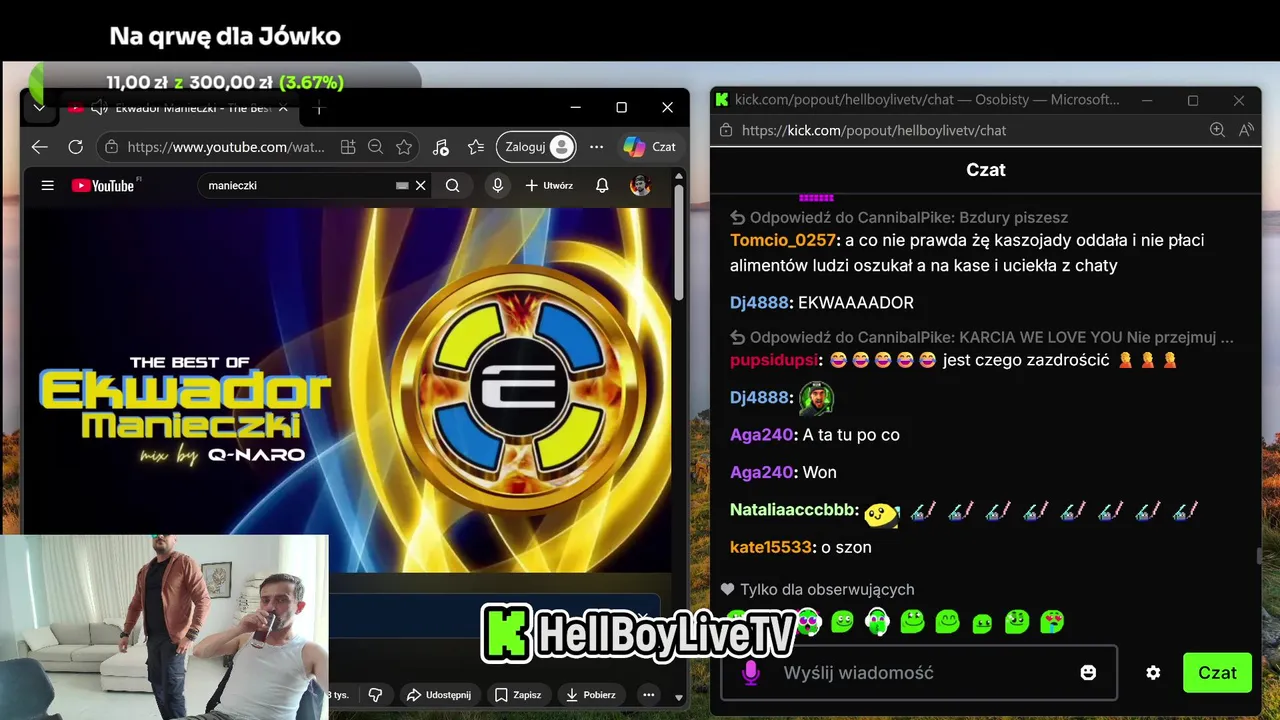Open the zoom magnifier in Kick popout
Image resolution: width=1280 pixels, height=720 pixels.
click(1217, 130)
